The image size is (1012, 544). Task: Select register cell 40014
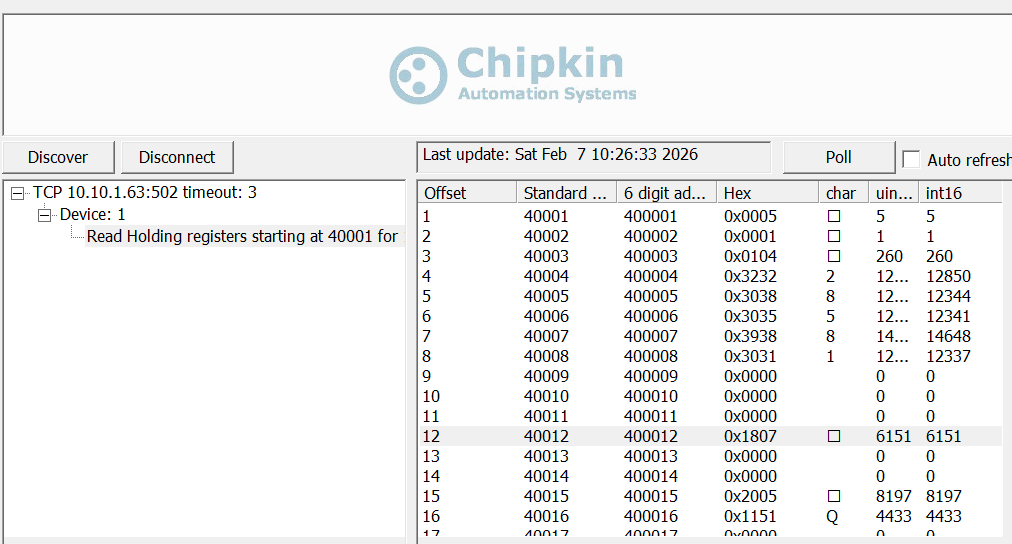coord(546,476)
